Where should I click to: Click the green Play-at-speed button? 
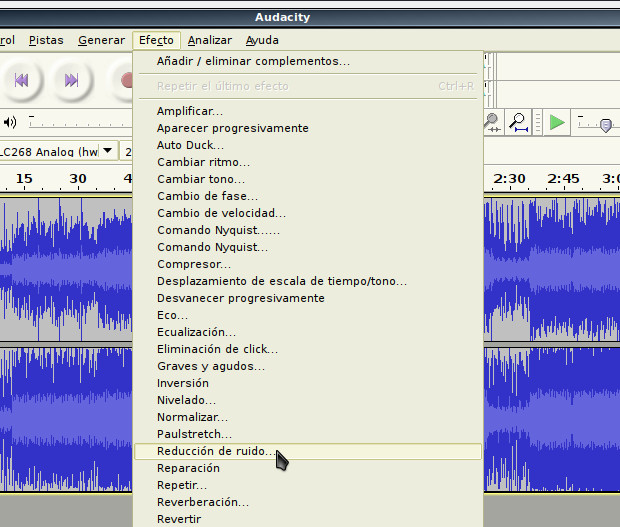coord(557,122)
